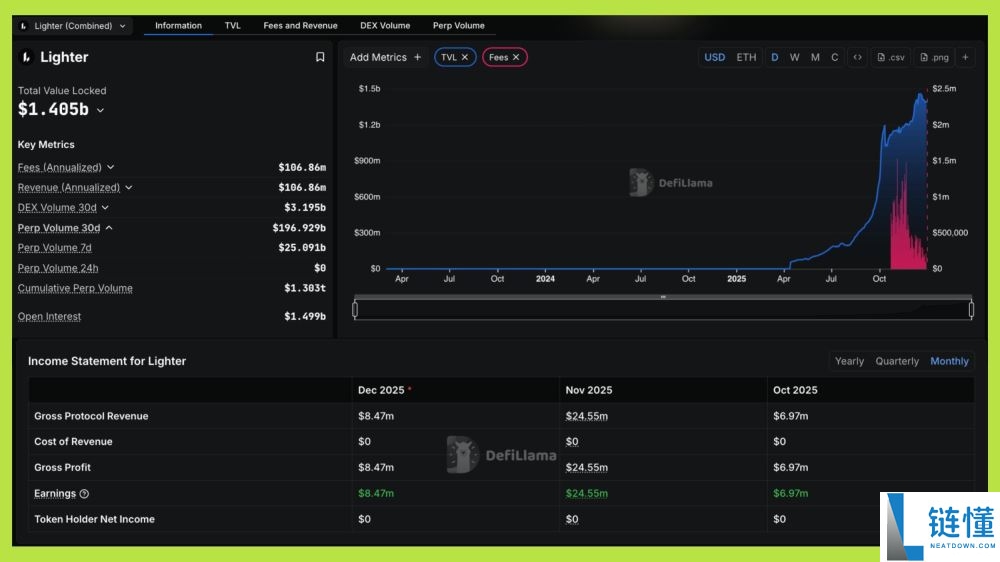Viewport: 1000px width, 562px height.
Task: Click the Open Interest metric label
Action: click(49, 316)
